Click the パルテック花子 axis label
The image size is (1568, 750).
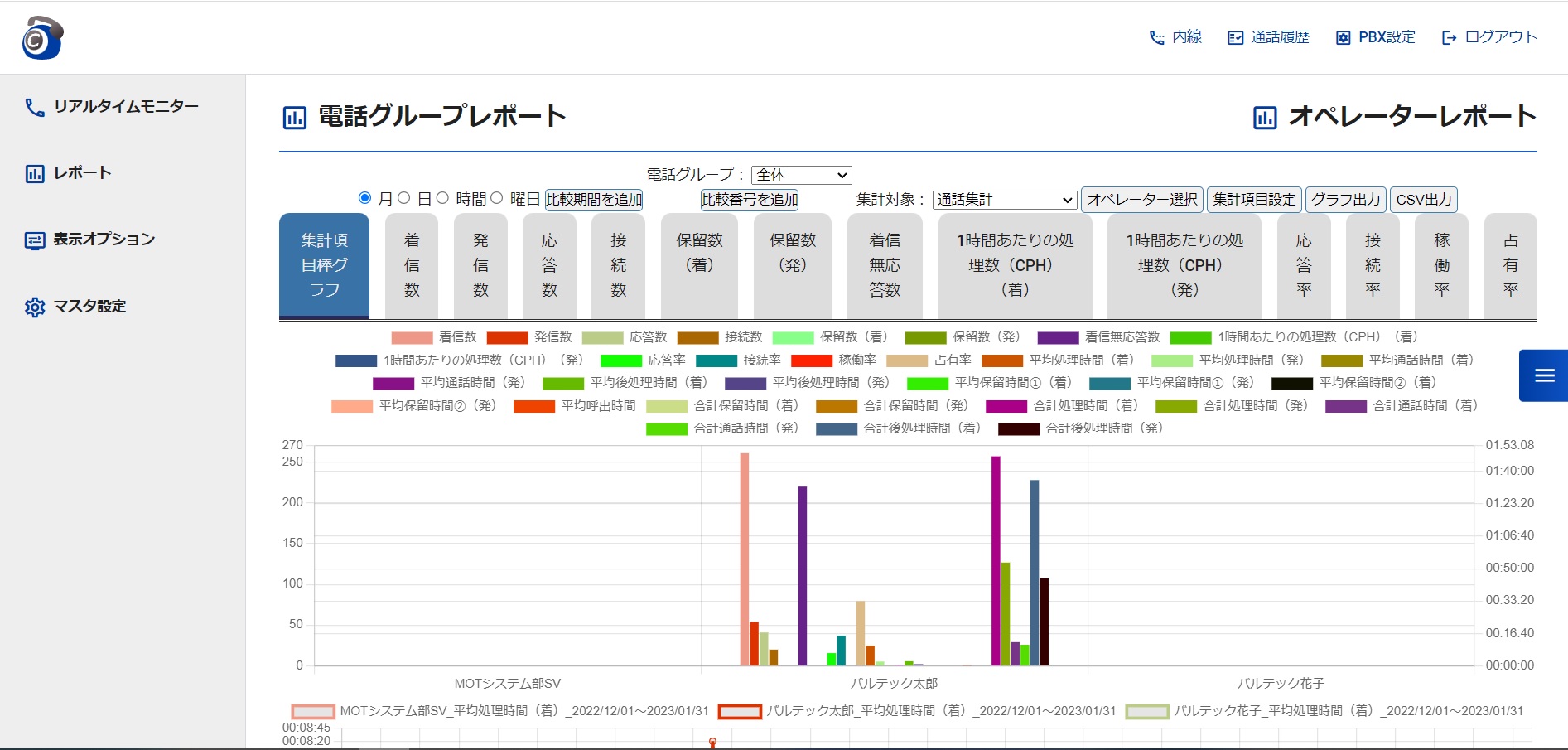[x=1281, y=684]
